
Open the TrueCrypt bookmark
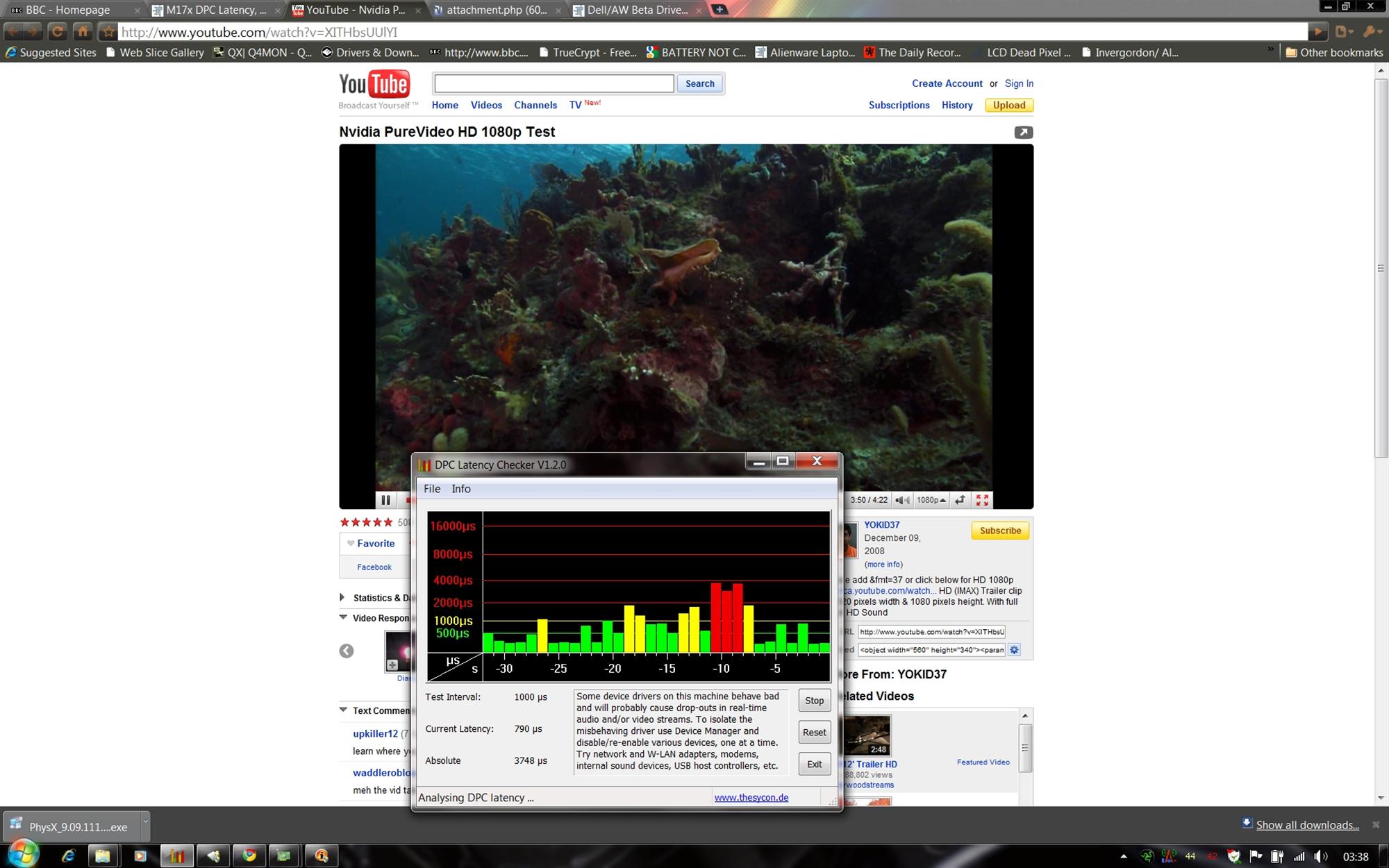coord(588,52)
